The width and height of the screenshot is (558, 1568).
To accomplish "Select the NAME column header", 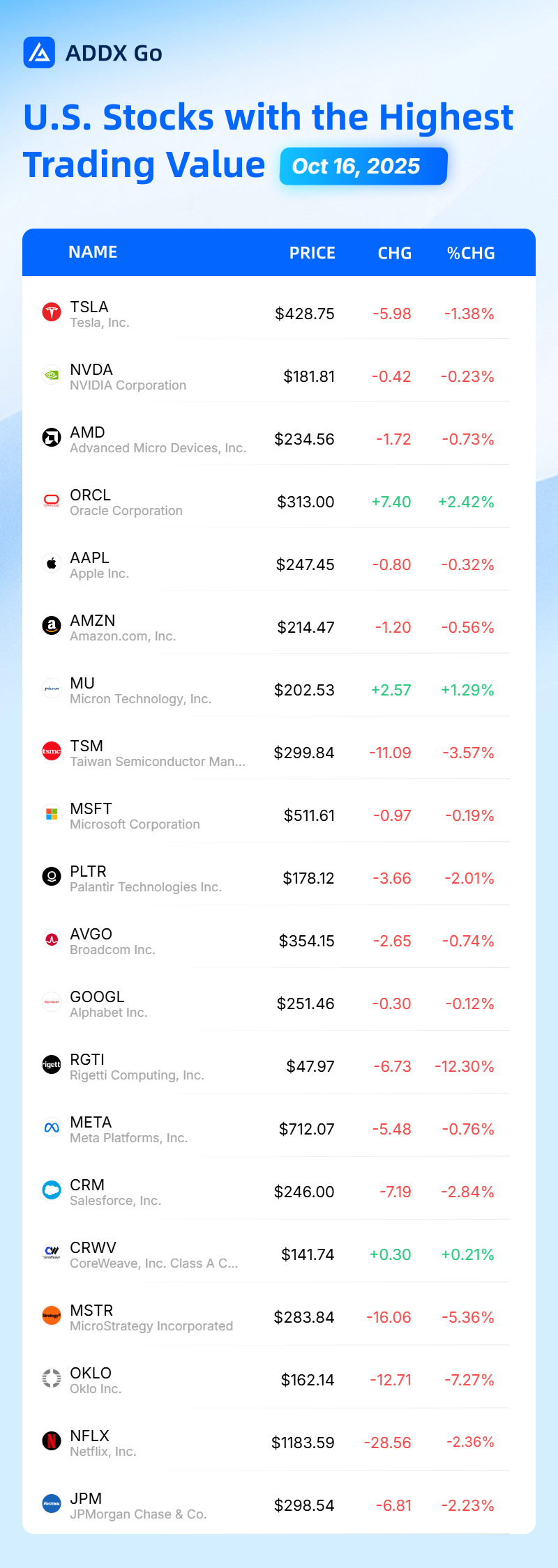I will (93, 252).
